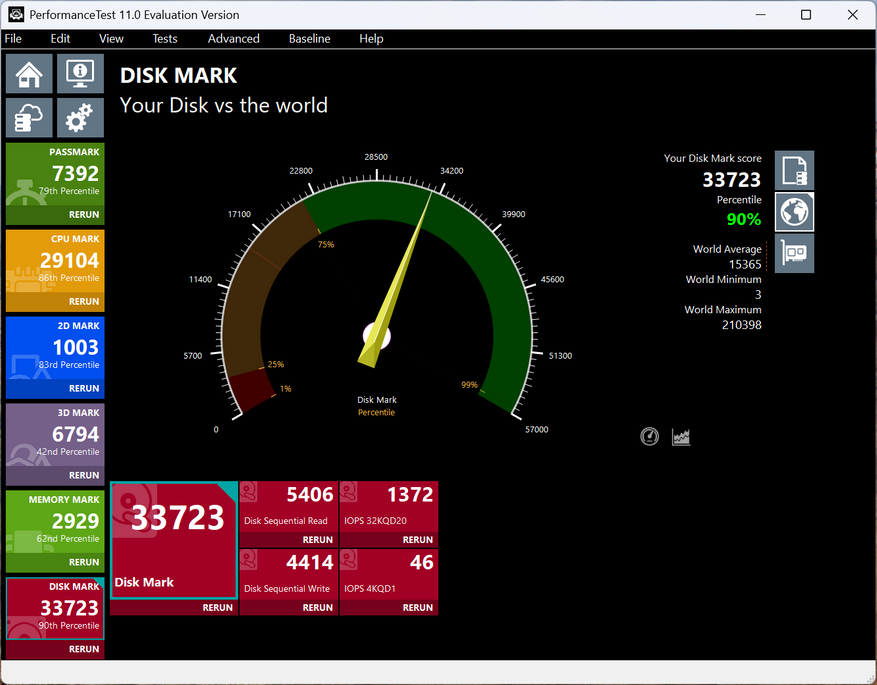Screen dimensions: 877x685
Task: Select the large Disk Mark 33723 tile
Action: 174,540
